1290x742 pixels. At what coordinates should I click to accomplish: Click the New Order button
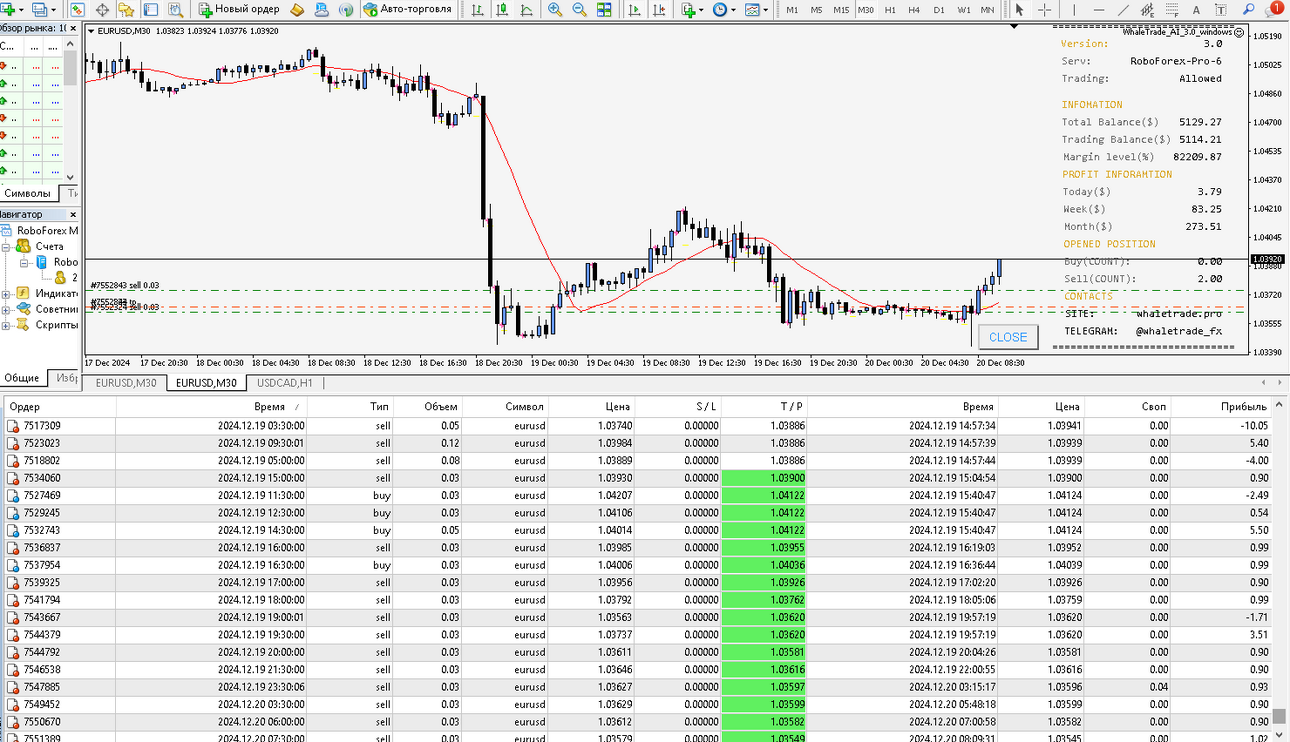tap(239, 10)
